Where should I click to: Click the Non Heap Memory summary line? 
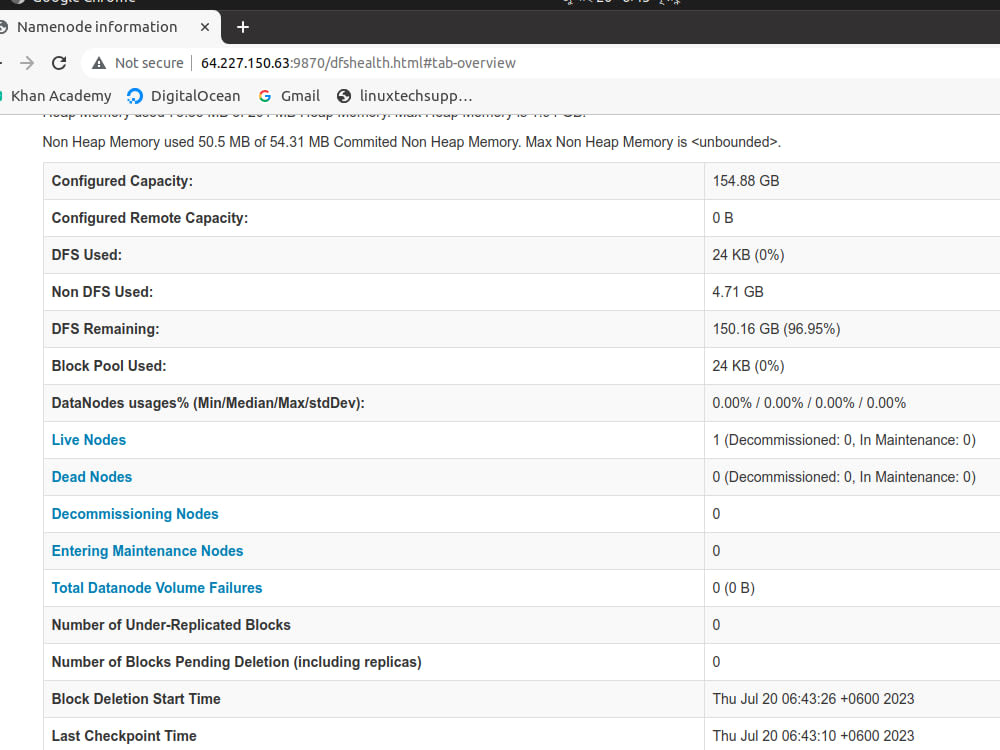[411, 142]
